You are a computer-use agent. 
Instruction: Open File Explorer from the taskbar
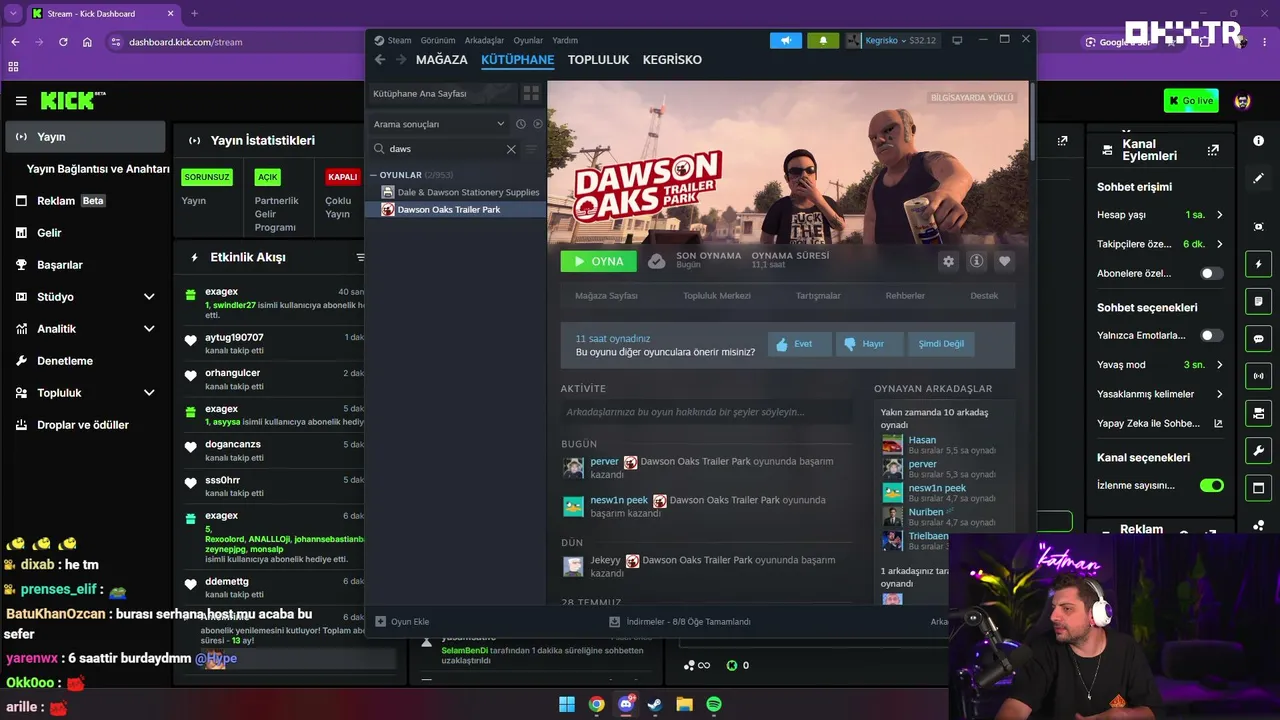coord(685,704)
